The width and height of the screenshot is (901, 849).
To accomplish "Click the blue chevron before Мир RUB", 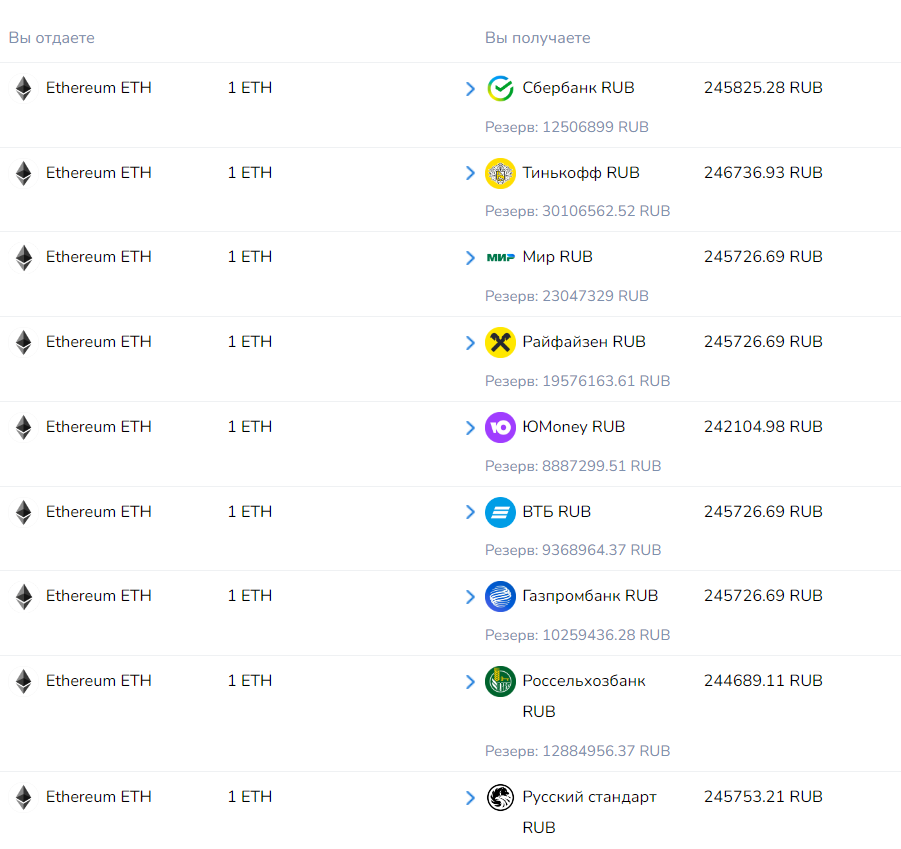I will point(470,257).
